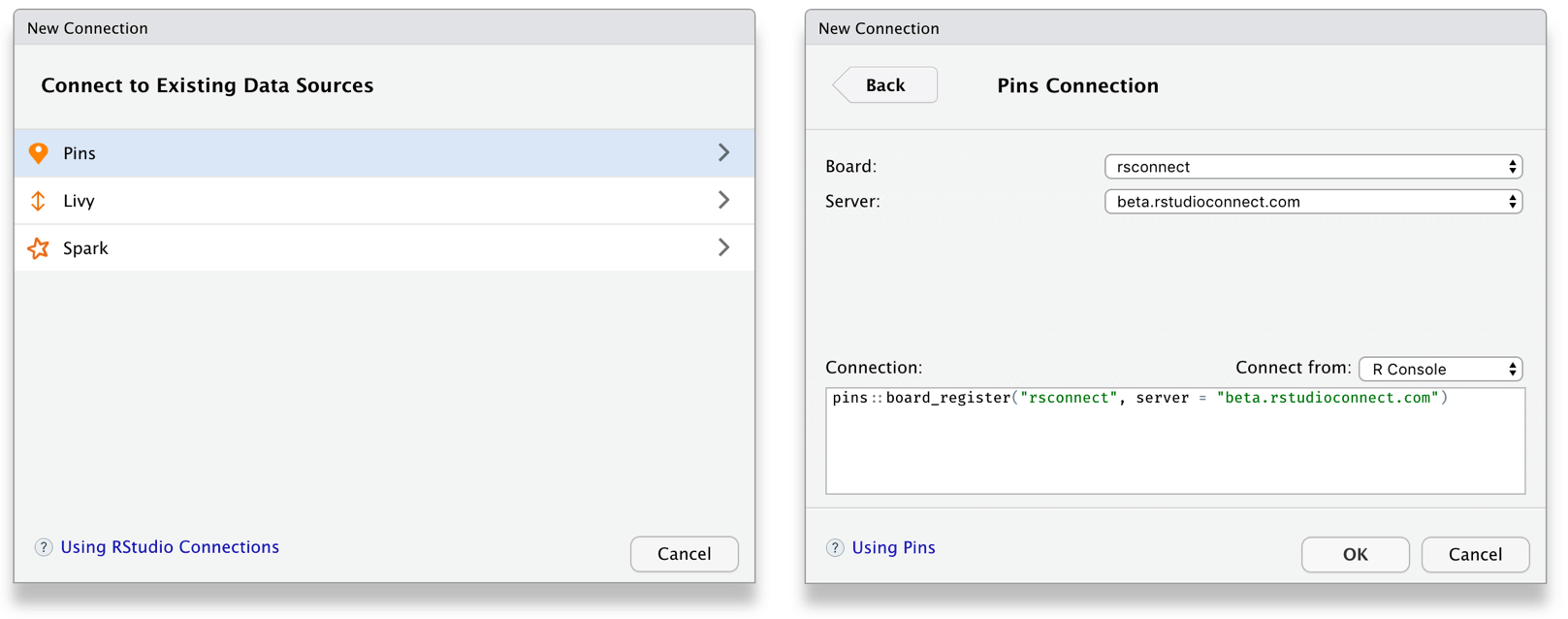Expand the Spark row chevron
Image resolution: width=1568 pixels, height=619 pixels.
723,247
